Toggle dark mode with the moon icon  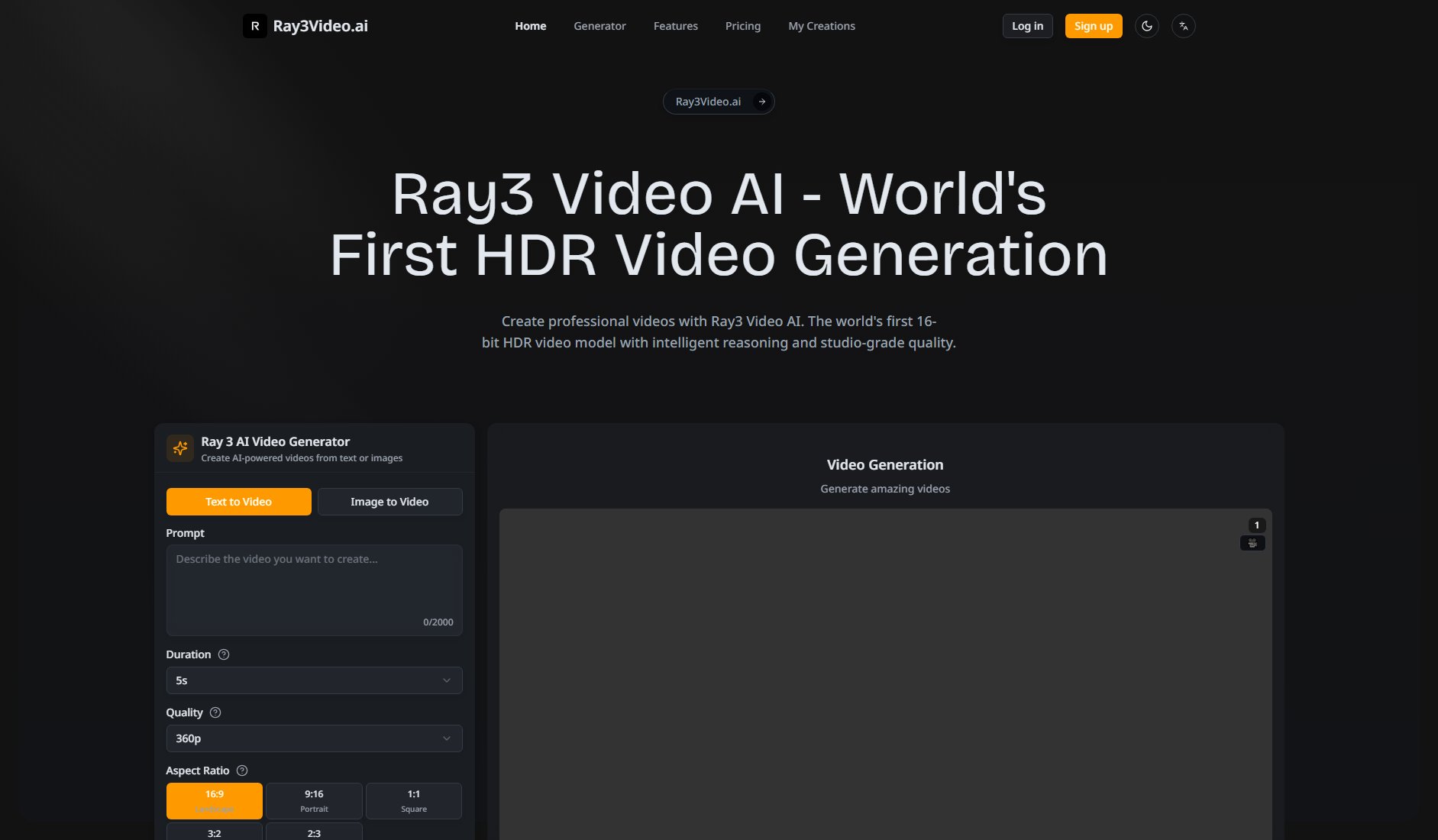tap(1146, 26)
